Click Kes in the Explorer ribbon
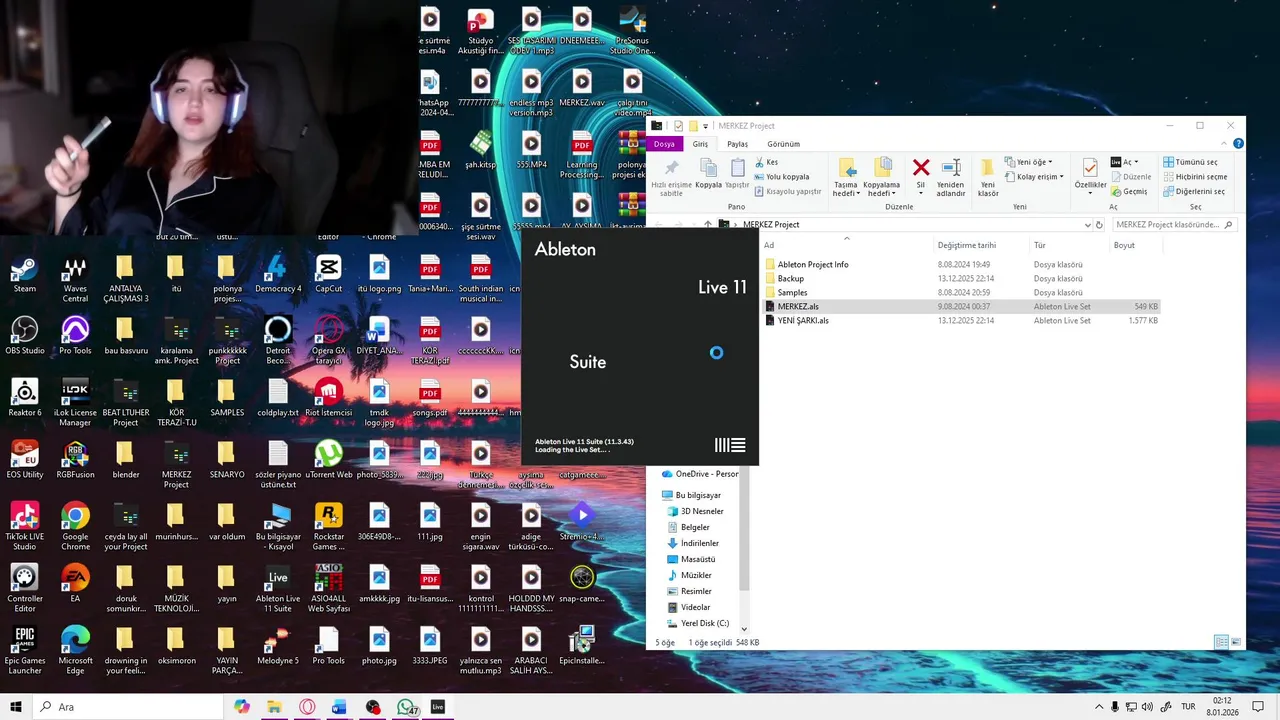This screenshot has width=1280, height=720. click(766, 162)
